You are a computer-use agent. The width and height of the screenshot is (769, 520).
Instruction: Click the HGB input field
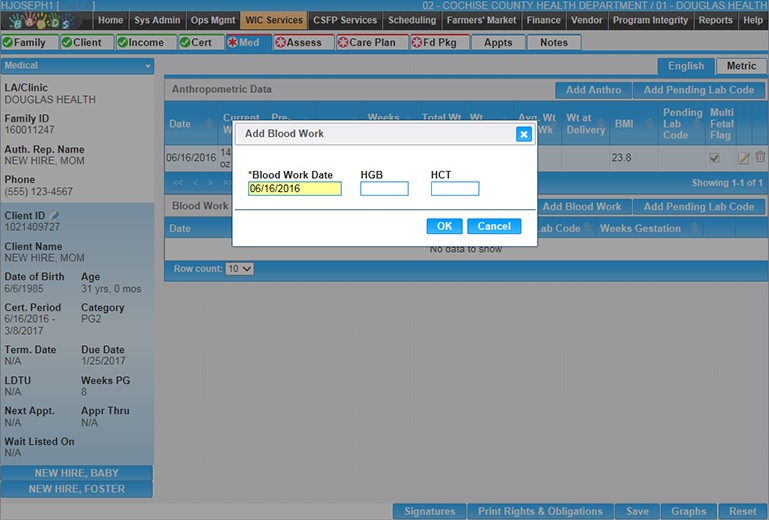384,189
